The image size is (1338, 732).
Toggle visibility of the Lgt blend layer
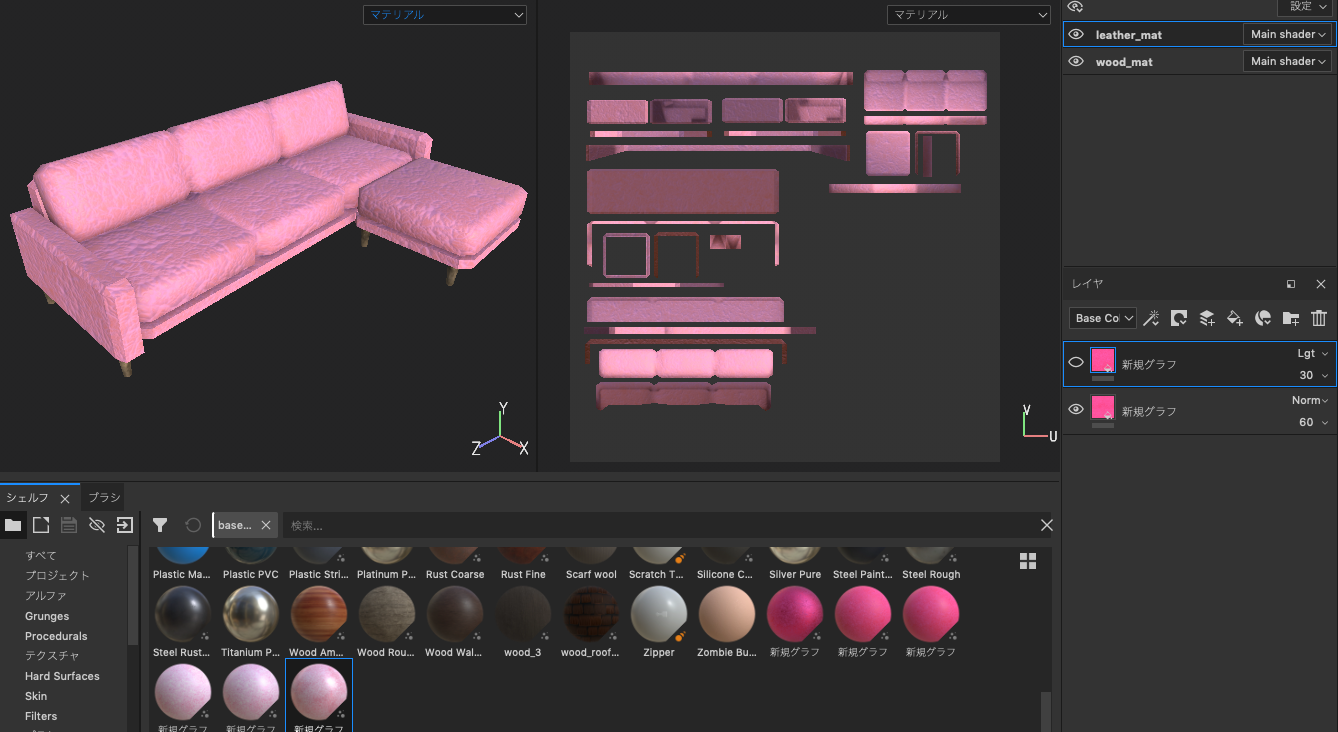point(1076,362)
